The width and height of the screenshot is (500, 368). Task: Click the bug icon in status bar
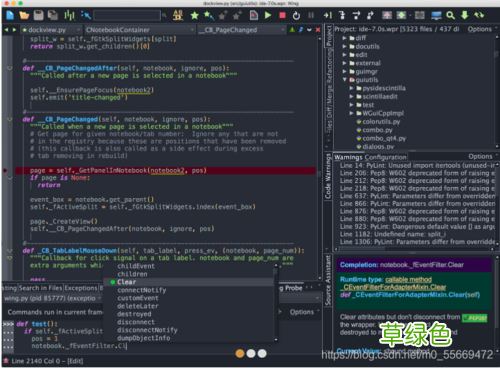(6, 361)
